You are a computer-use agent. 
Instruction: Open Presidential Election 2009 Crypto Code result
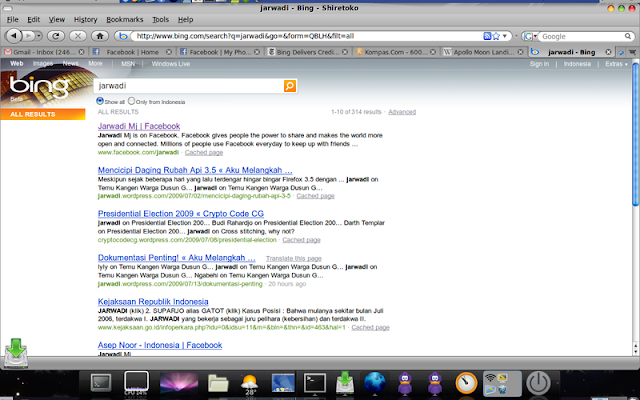(x=181, y=213)
